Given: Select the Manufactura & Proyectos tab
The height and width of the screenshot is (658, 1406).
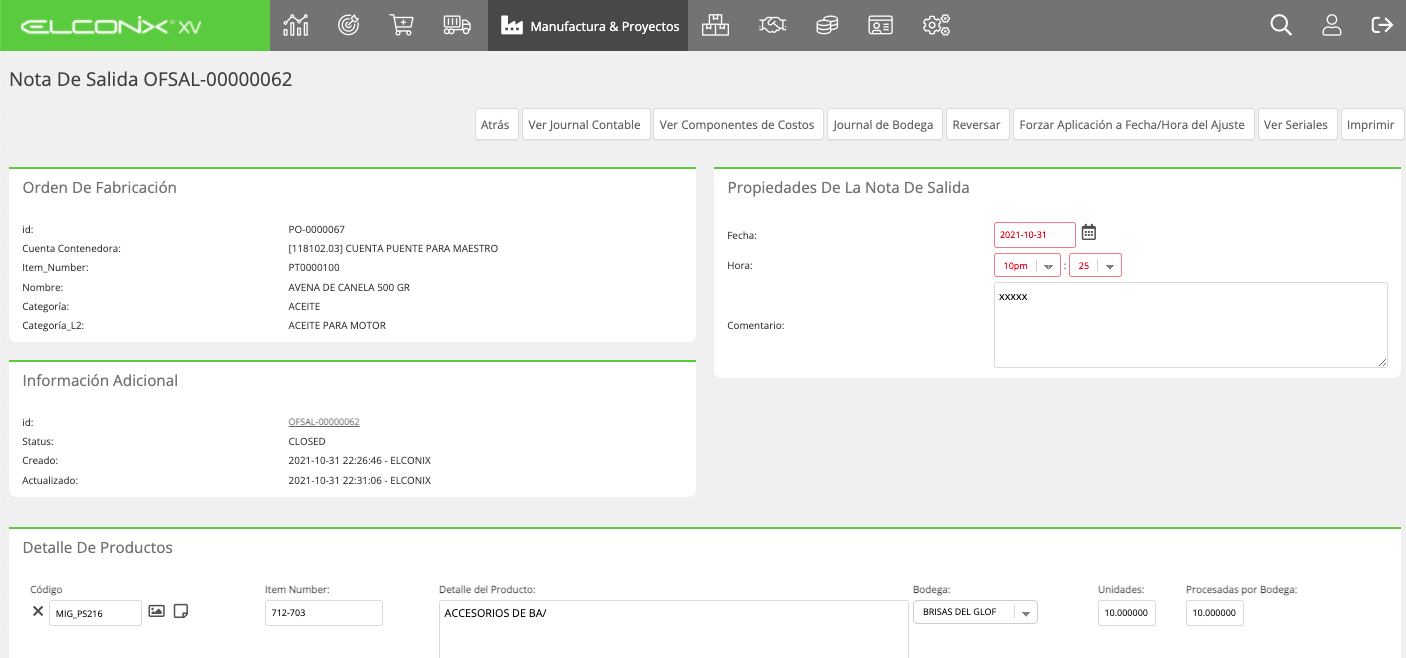Looking at the screenshot, I should click(588, 25).
